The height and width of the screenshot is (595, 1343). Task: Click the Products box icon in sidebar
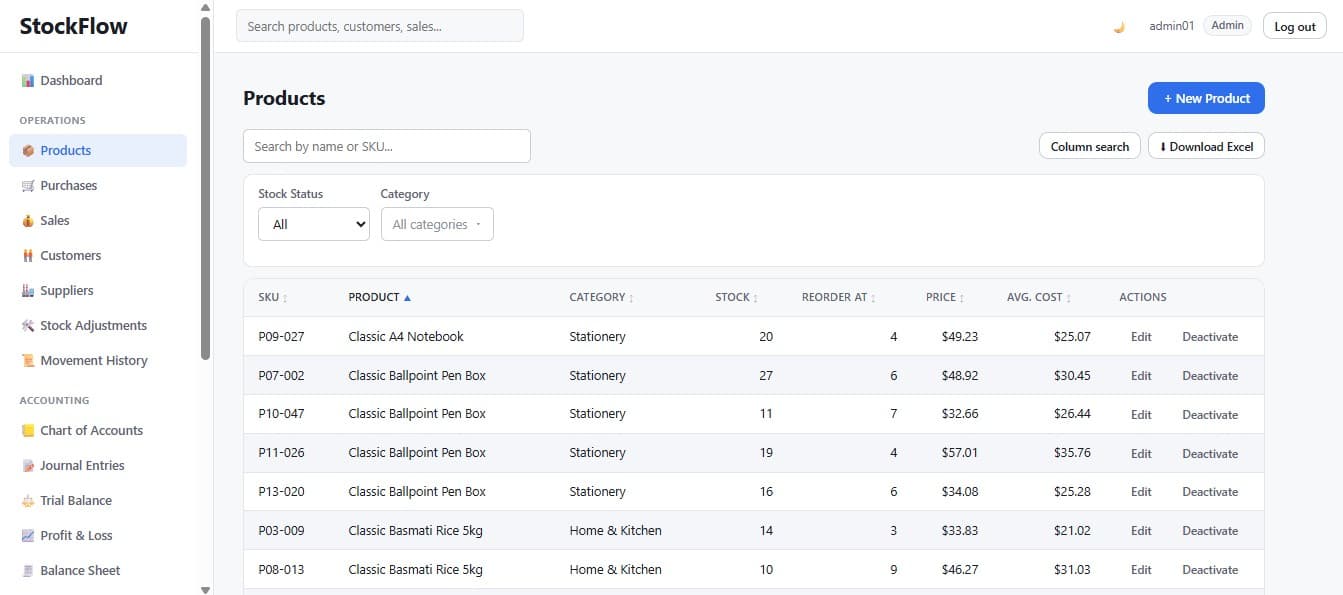point(28,150)
